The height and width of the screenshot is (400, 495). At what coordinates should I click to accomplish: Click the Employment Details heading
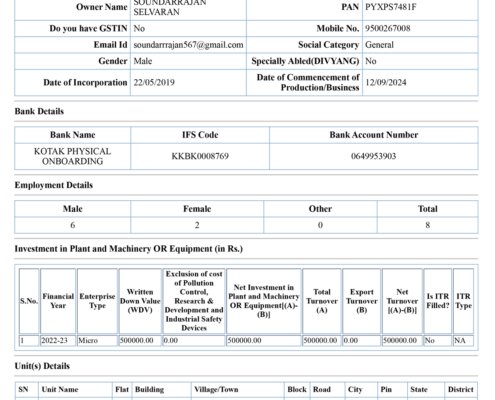54,185
